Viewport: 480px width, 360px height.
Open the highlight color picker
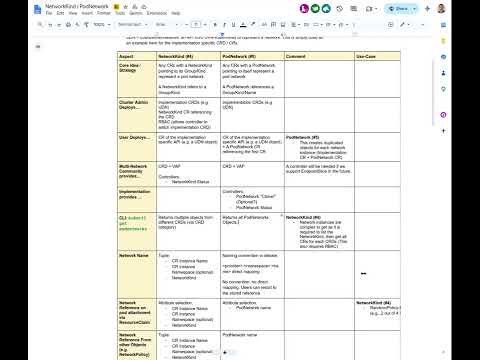[x=253, y=24]
